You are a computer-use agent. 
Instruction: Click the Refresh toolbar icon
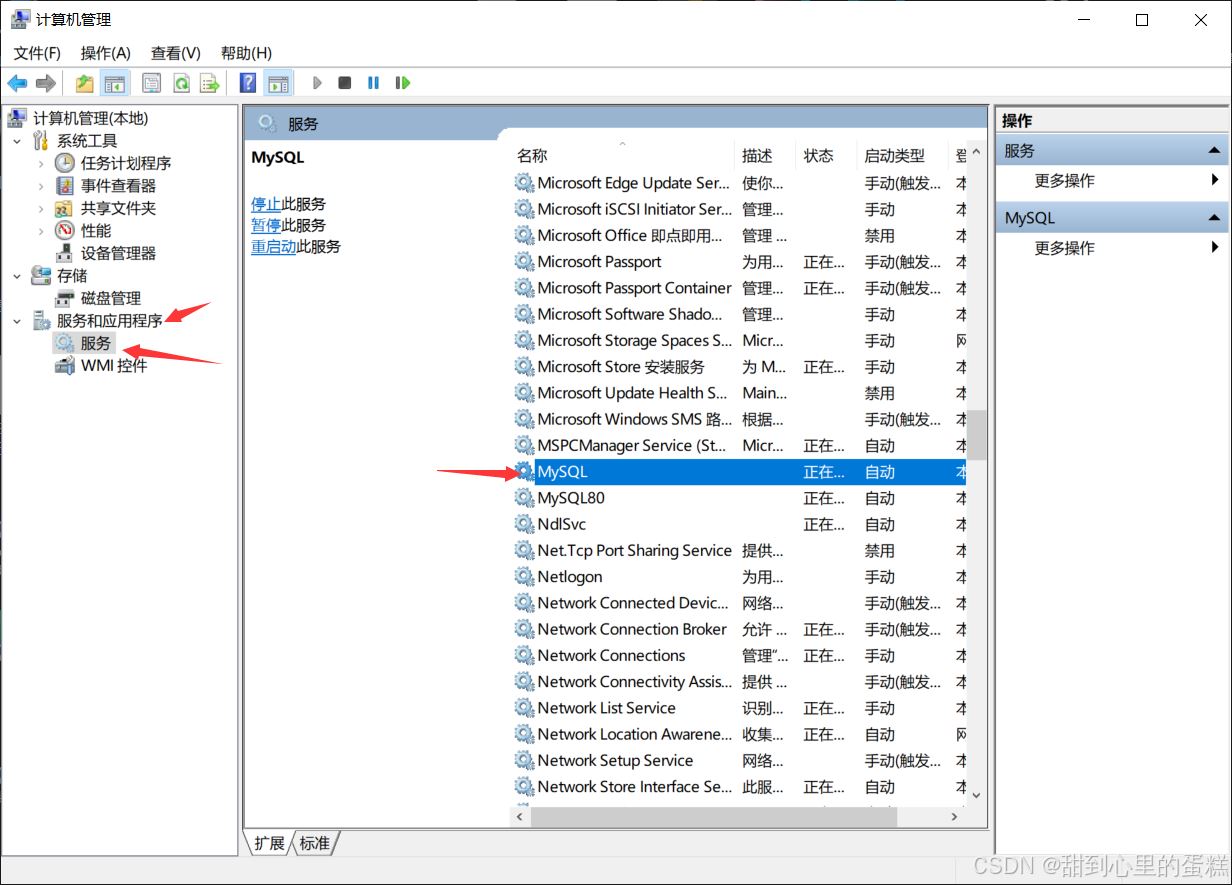(x=181, y=83)
